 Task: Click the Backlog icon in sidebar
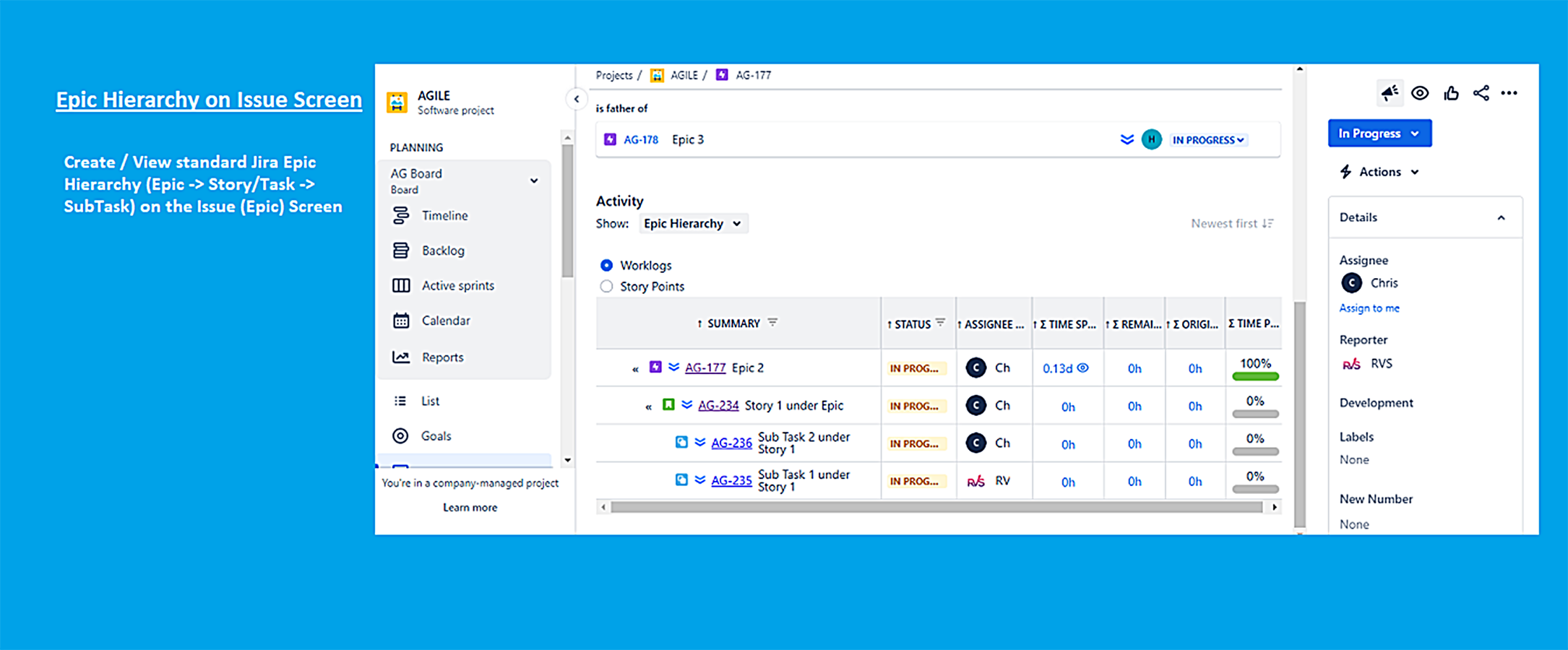[x=401, y=251]
